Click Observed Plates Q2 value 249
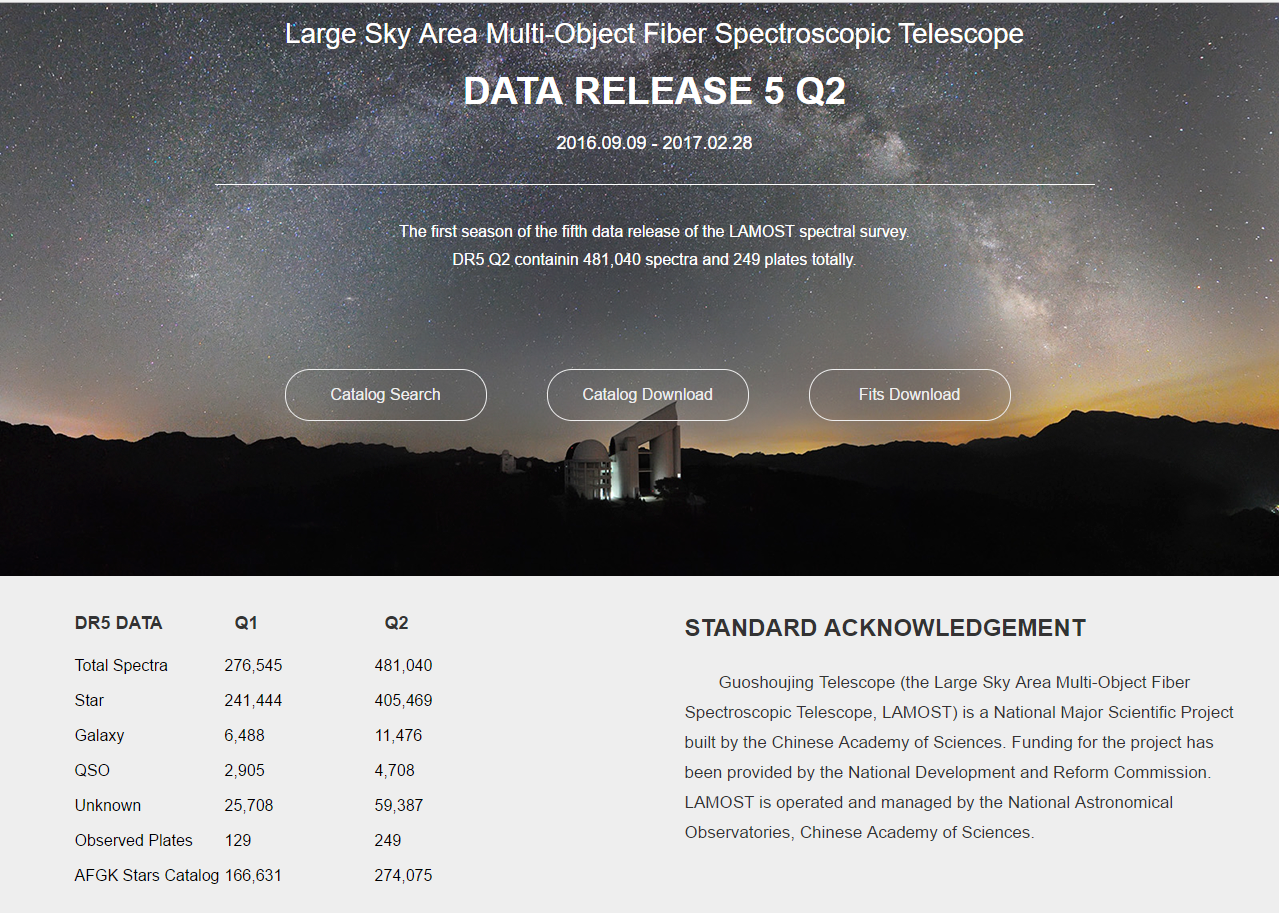This screenshot has width=1279, height=913. 388,841
